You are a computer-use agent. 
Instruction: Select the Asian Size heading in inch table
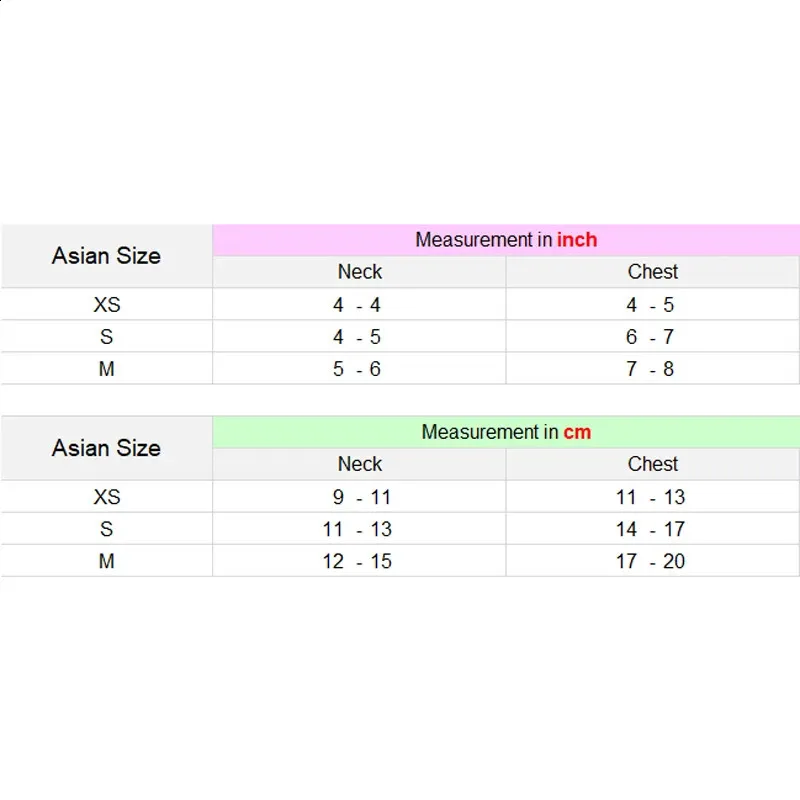[x=107, y=256]
